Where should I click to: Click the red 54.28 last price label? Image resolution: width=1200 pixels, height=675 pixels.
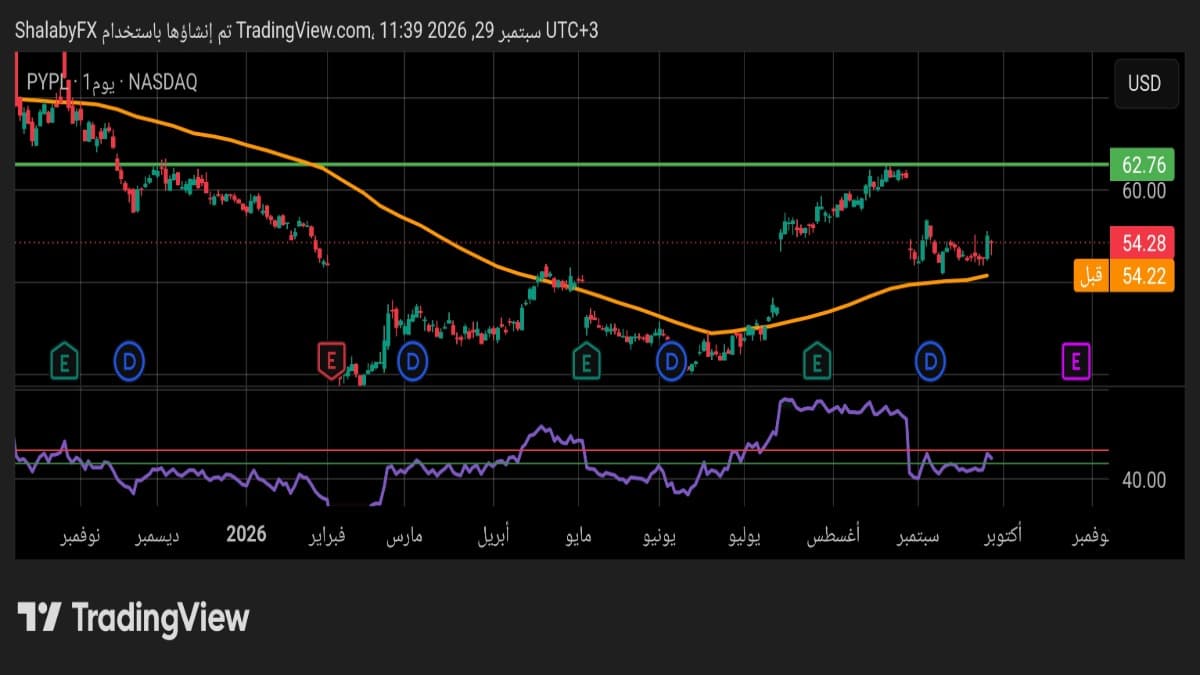coord(1141,242)
